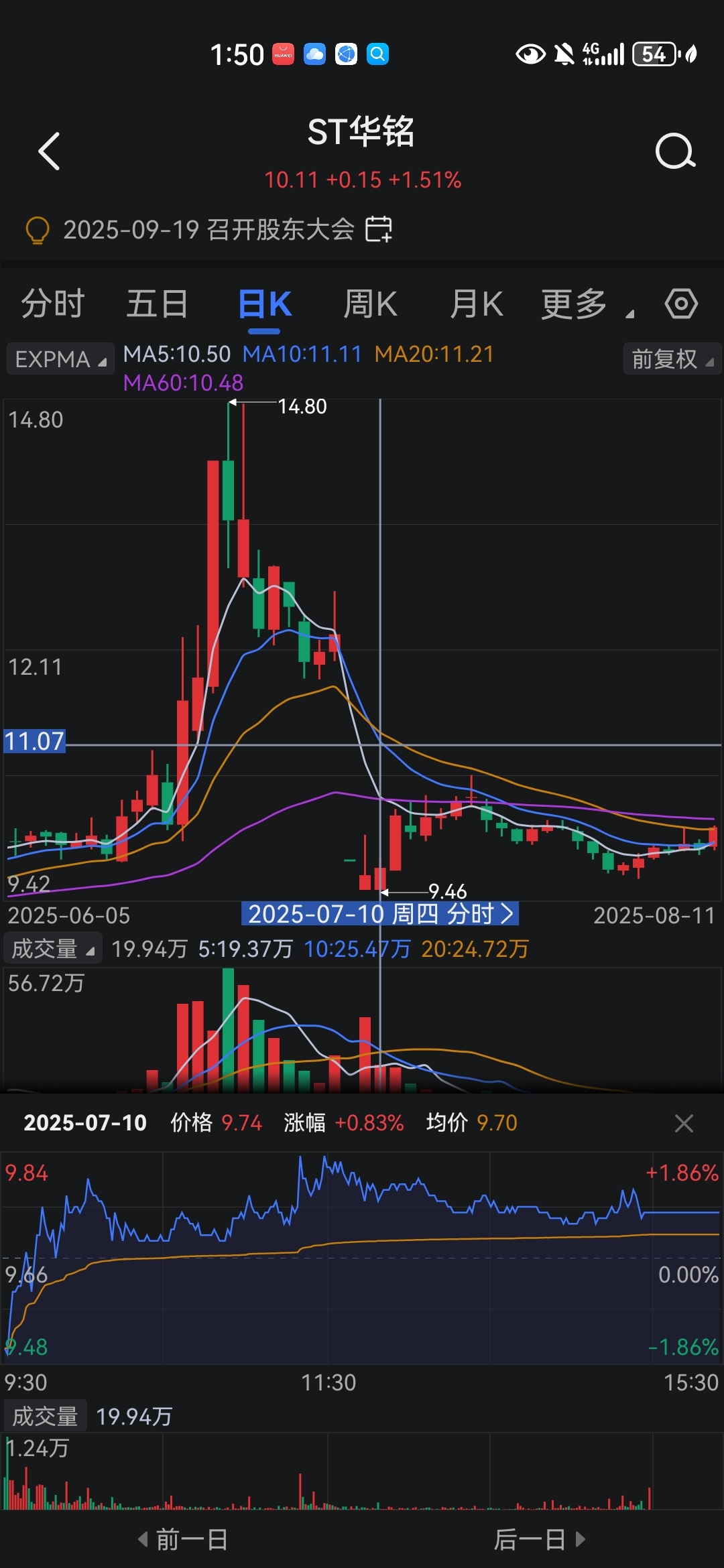Tap the MA5:10.50 indicator value

(x=177, y=354)
